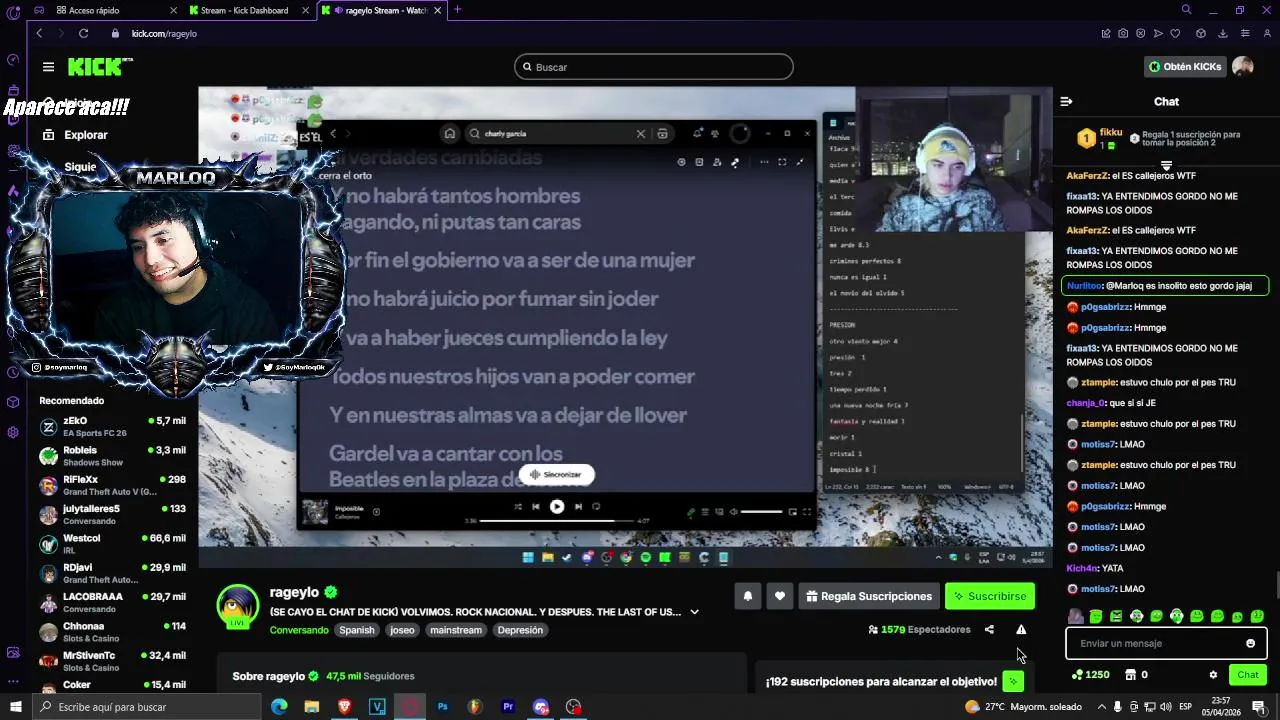Image resolution: width=1280 pixels, height=720 pixels.
Task: Open the Windows notification center
Action: 1259,707
